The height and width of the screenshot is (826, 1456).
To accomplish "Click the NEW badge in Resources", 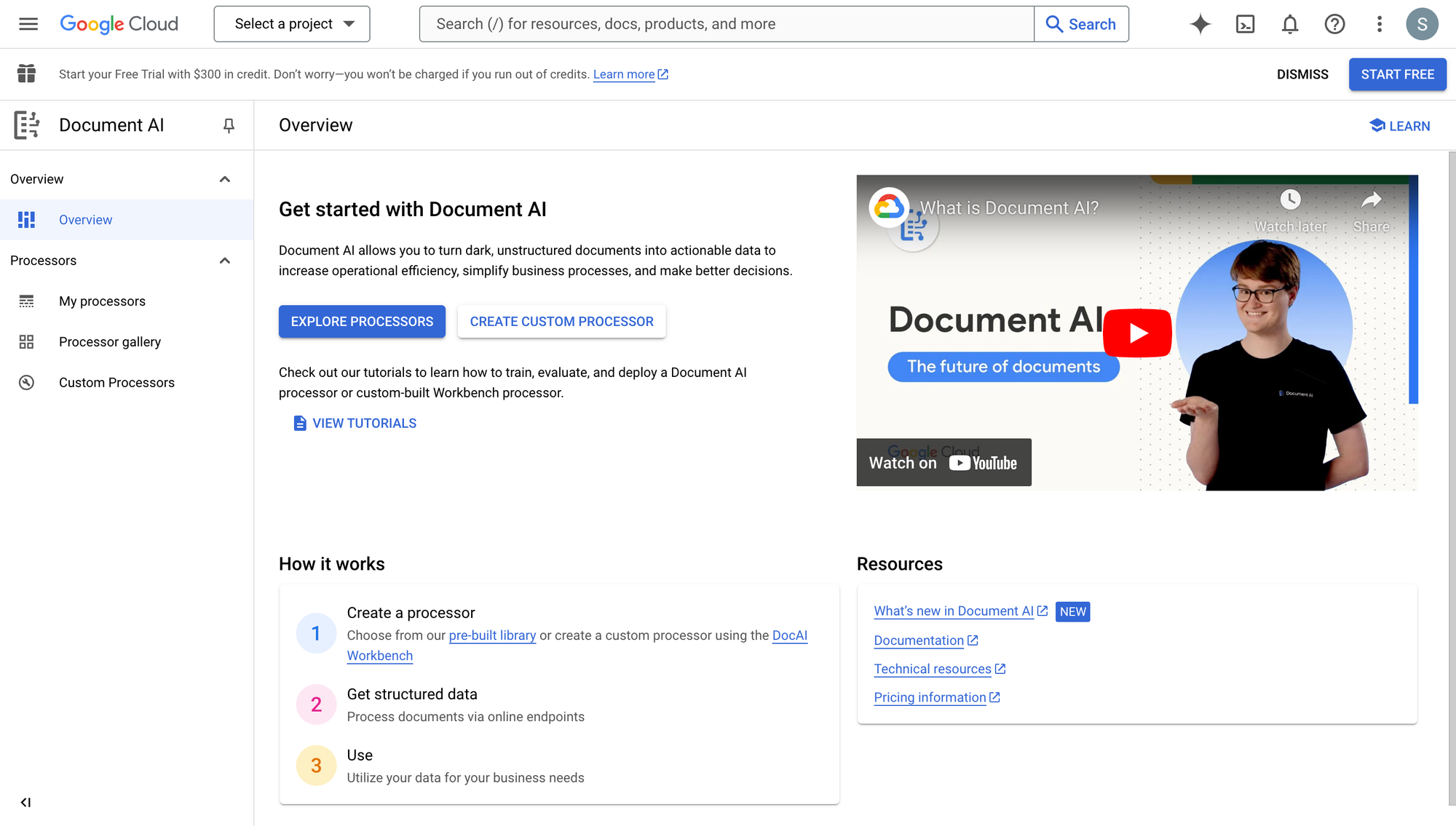I will click(x=1072, y=611).
